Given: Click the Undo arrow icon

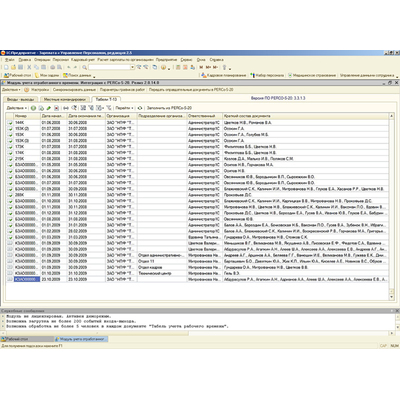Looking at the screenshot, I should click(x=68, y=67).
